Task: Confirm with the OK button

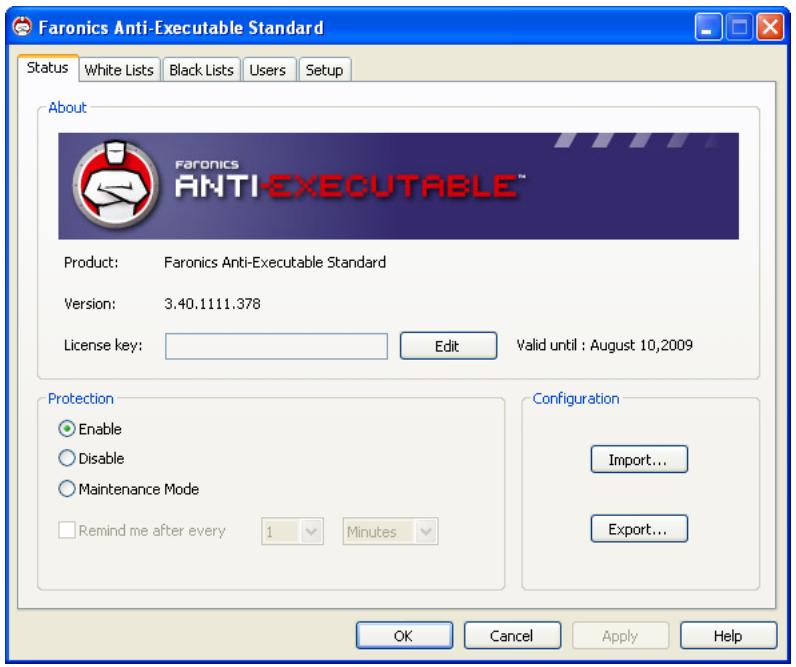Action: coord(404,636)
